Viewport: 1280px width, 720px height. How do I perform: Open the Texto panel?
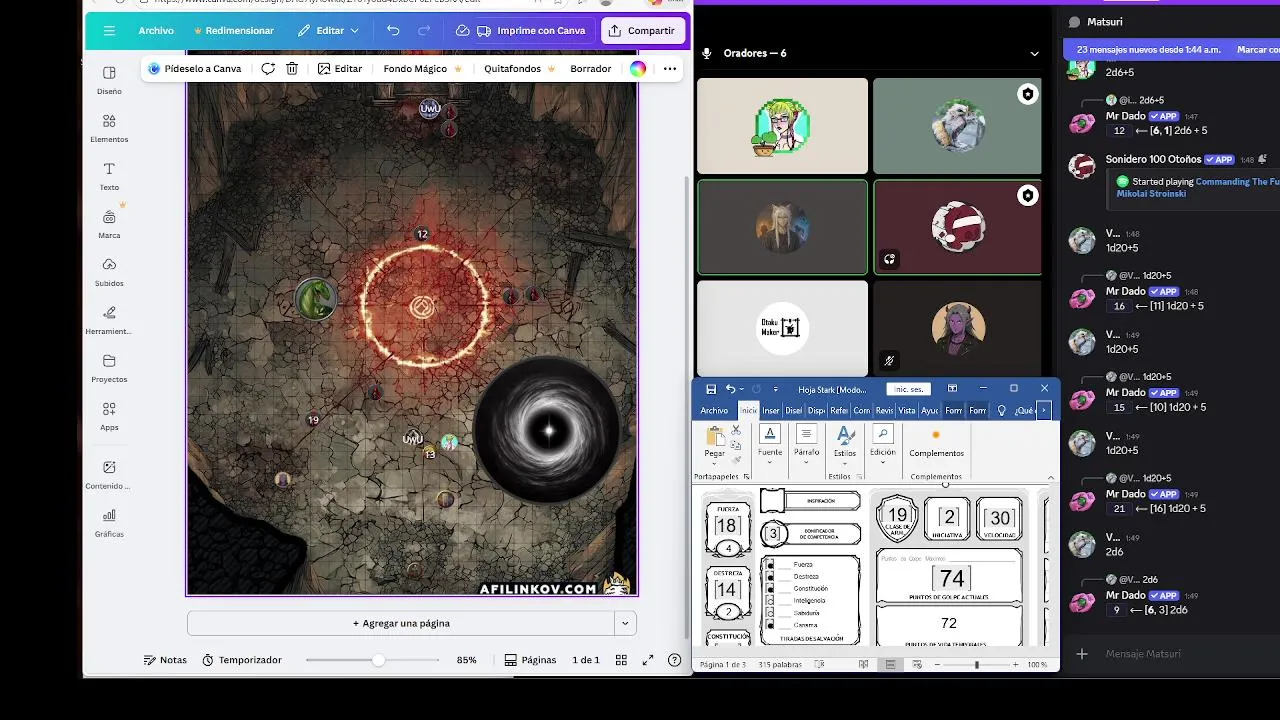click(x=109, y=175)
